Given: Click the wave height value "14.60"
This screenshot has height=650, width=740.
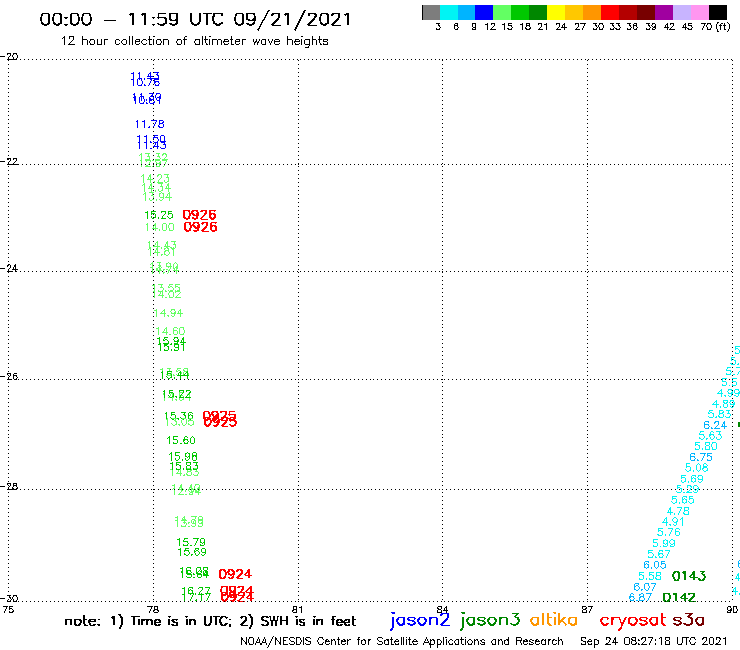Looking at the screenshot, I should point(170,331).
